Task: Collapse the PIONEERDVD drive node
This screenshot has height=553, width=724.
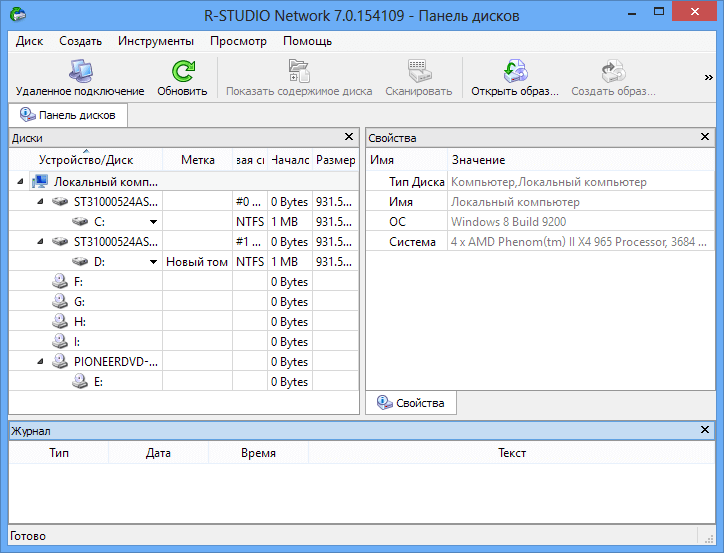Action: pyautogui.click(x=40, y=361)
